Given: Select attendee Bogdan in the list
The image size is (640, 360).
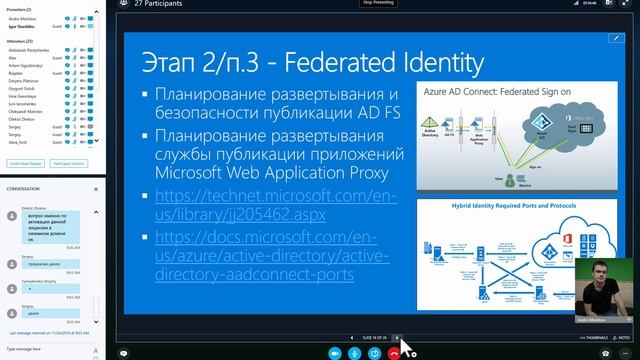Looking at the screenshot, I should pos(16,73).
